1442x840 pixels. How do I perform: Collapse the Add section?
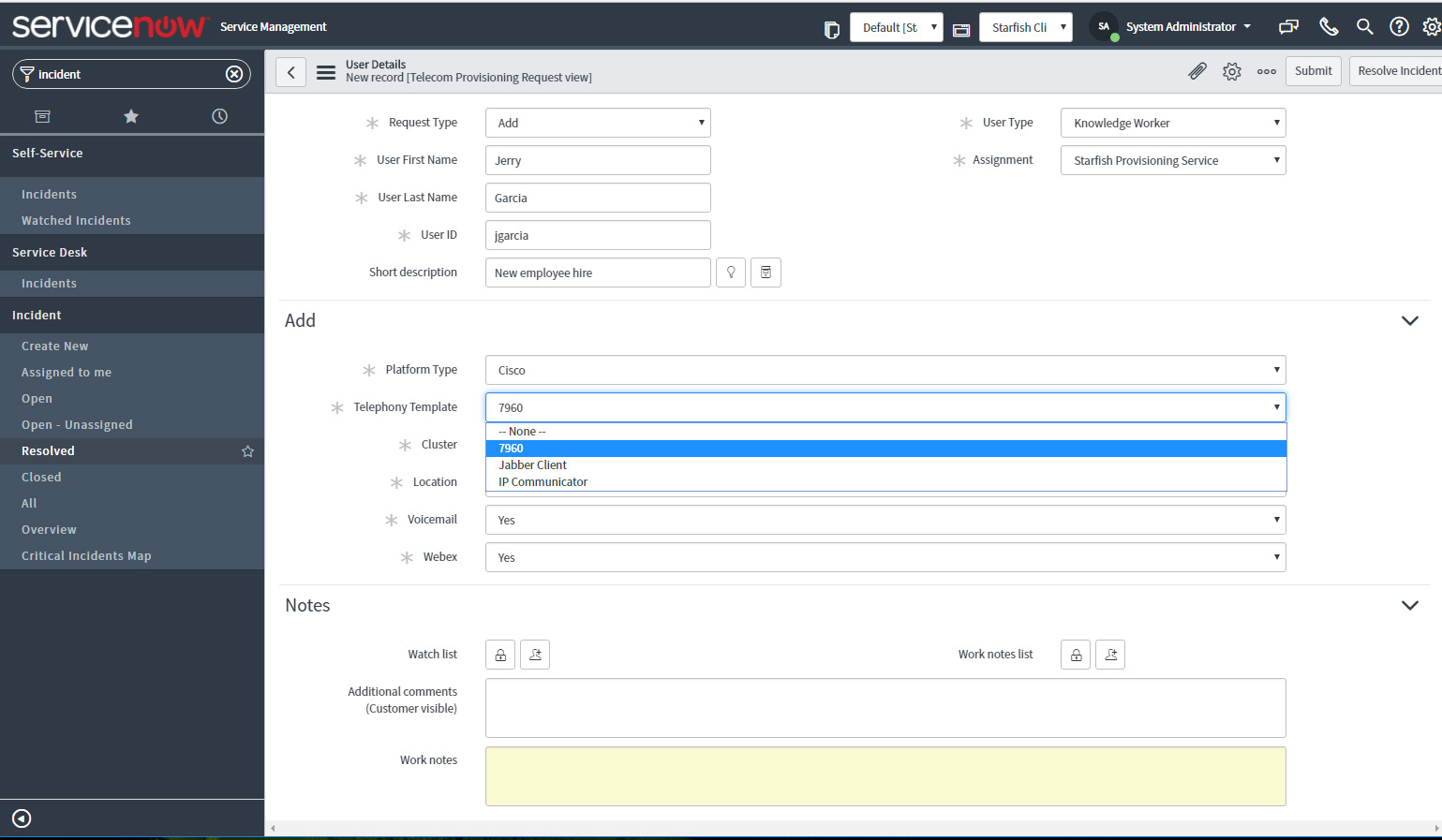[1409, 320]
